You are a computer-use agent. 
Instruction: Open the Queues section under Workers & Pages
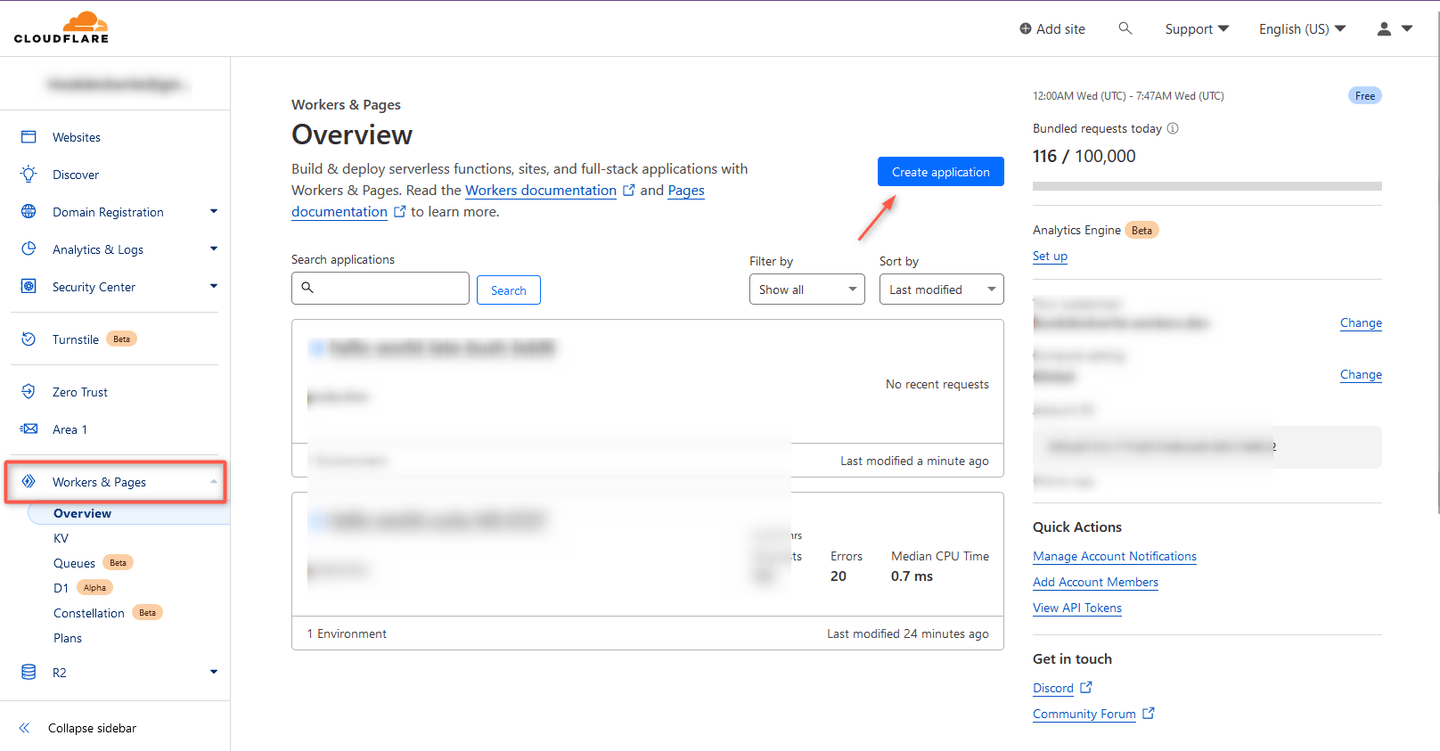(x=74, y=562)
